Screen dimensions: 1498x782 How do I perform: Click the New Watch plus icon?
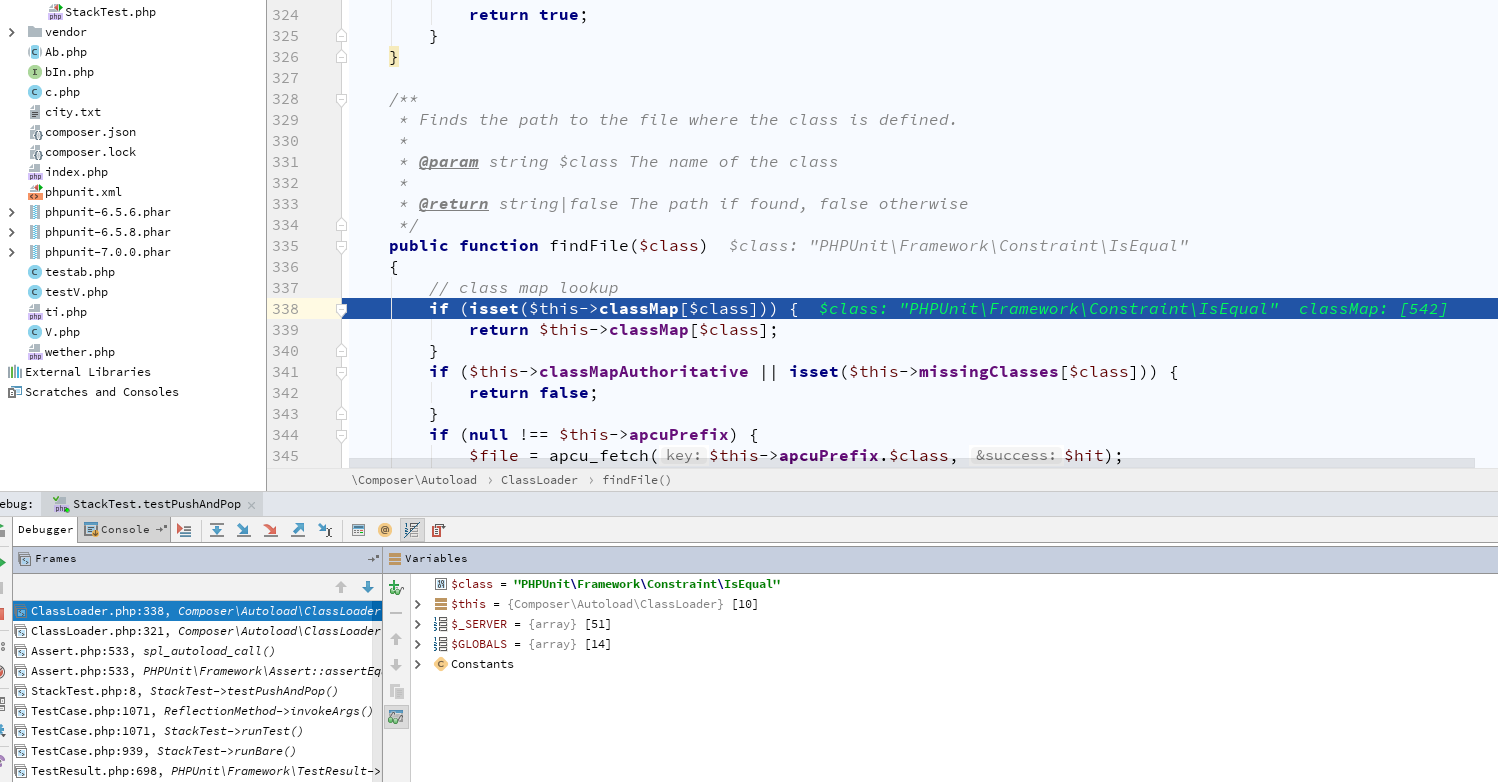point(396,587)
